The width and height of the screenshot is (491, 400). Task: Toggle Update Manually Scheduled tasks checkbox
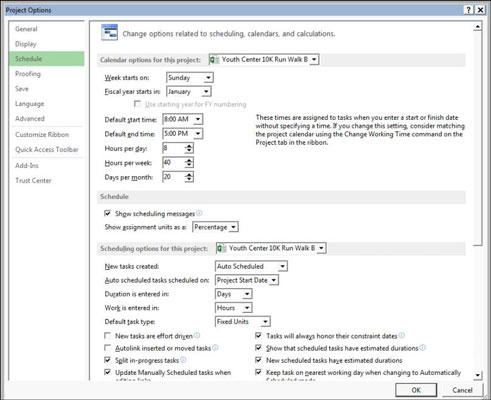coord(108,372)
